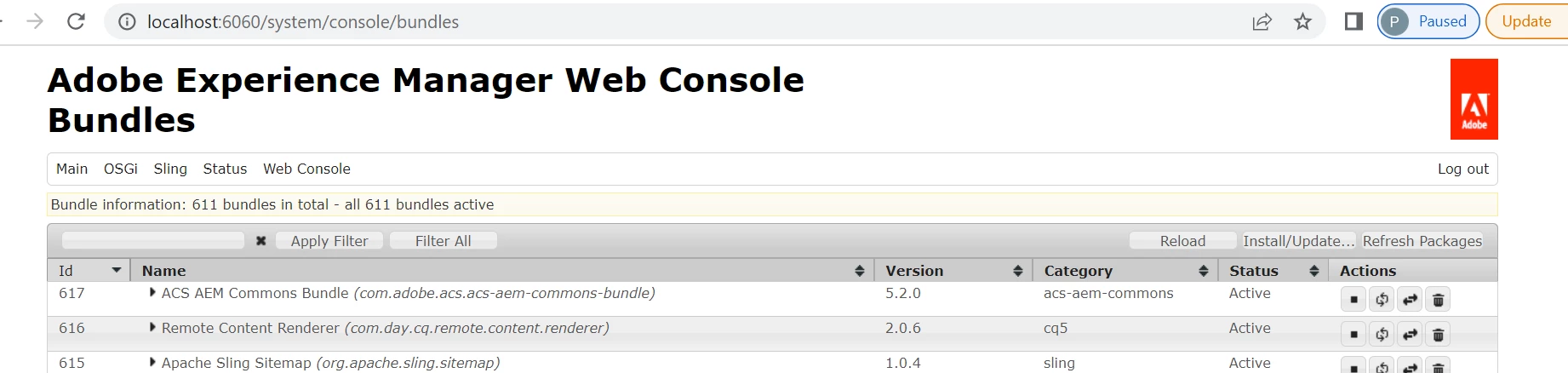Clear the bundle filter with the X icon
The height and width of the screenshot is (373, 1568).
(x=261, y=241)
